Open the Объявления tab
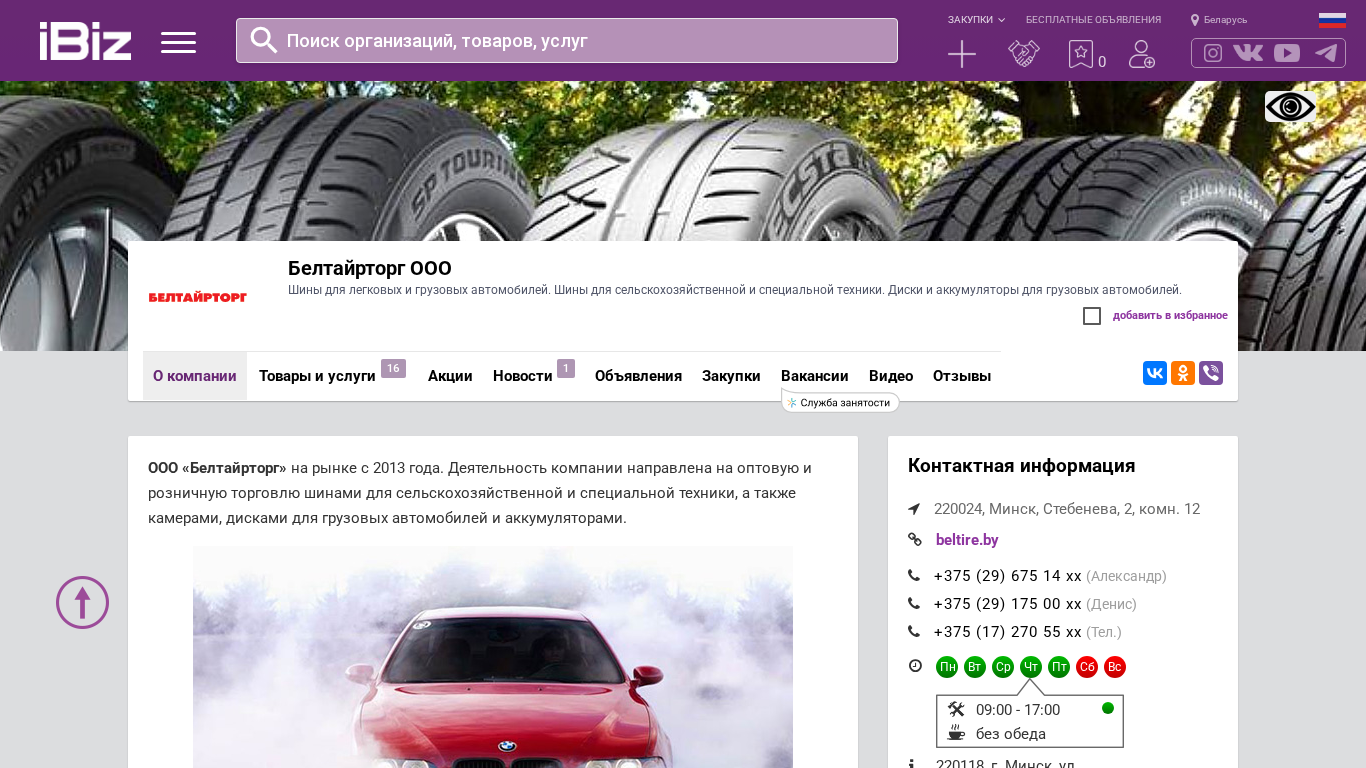 (638, 376)
